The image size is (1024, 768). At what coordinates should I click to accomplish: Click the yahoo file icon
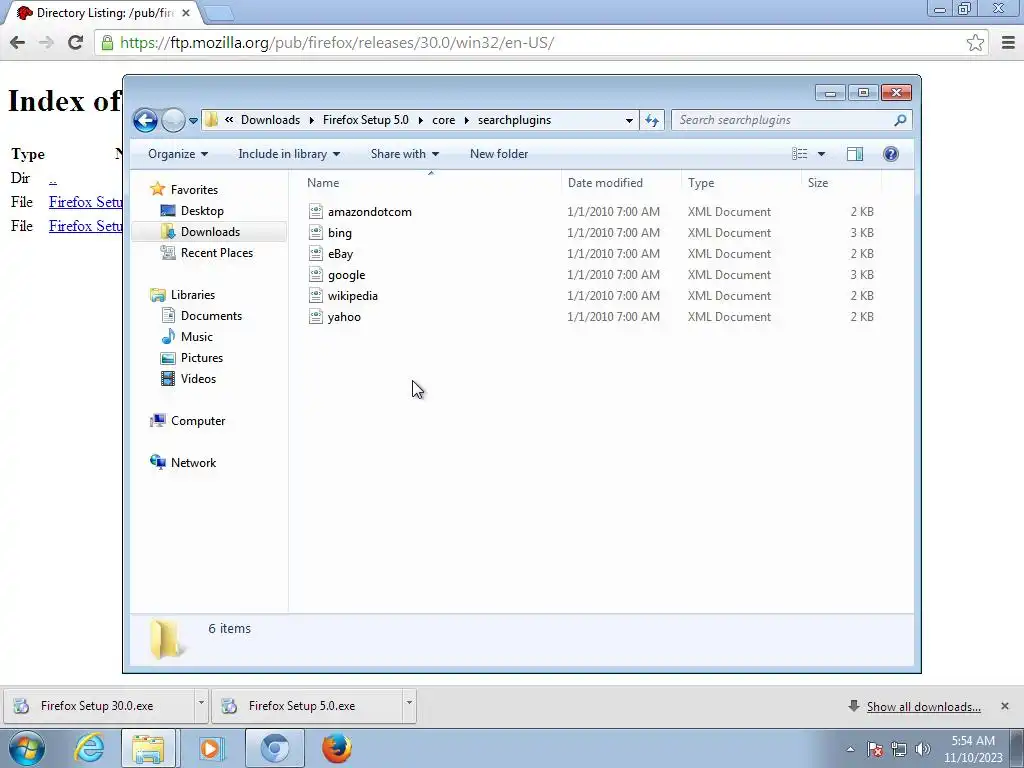pos(316,317)
